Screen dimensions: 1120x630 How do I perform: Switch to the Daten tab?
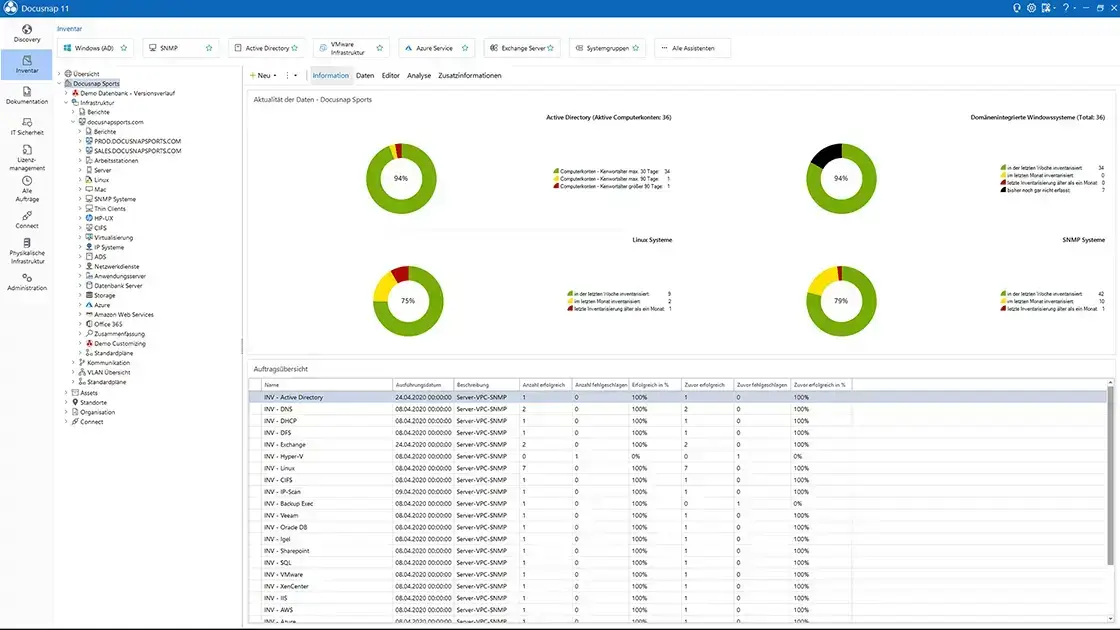364,75
